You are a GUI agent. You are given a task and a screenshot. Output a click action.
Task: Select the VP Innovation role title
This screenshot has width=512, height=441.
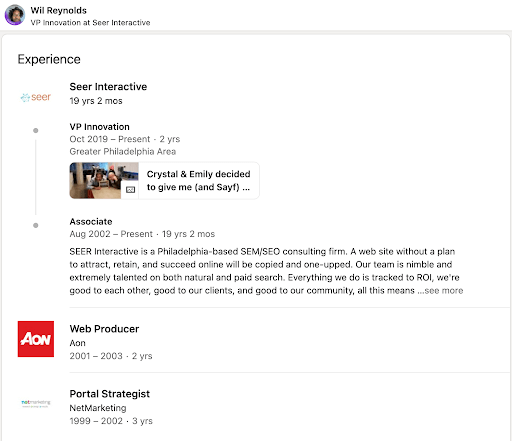point(99,127)
